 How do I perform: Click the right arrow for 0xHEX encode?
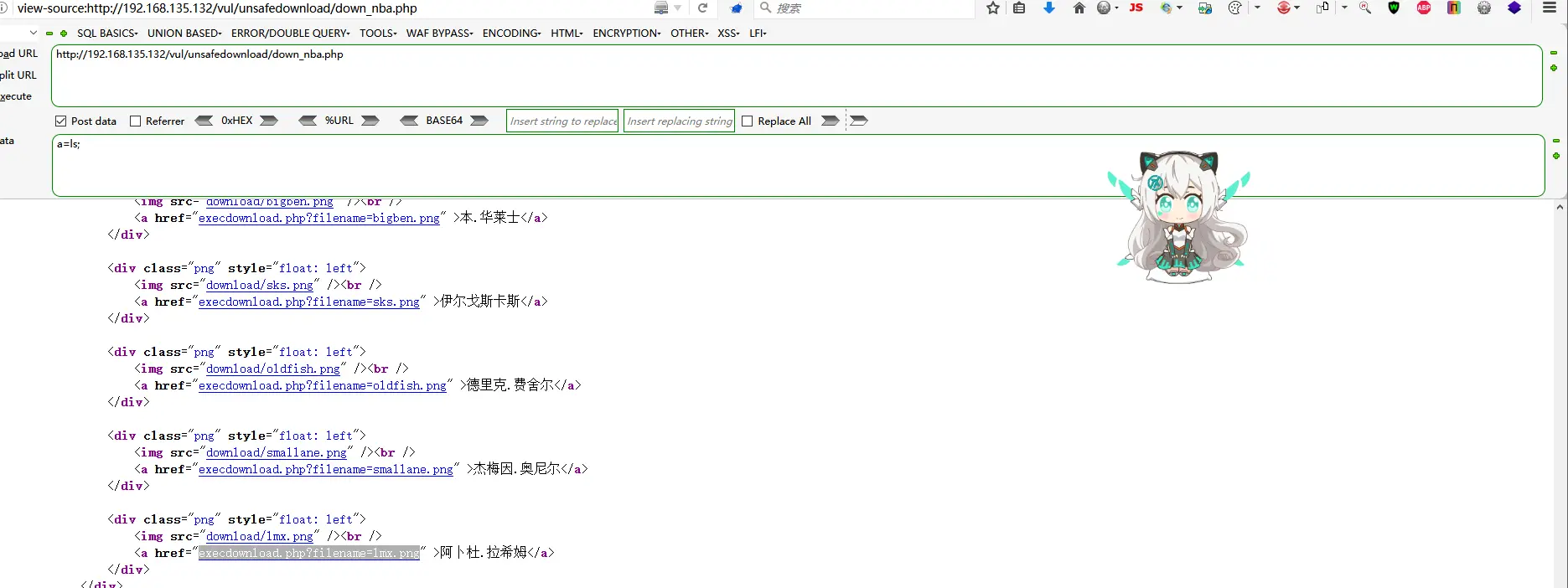[269, 121]
